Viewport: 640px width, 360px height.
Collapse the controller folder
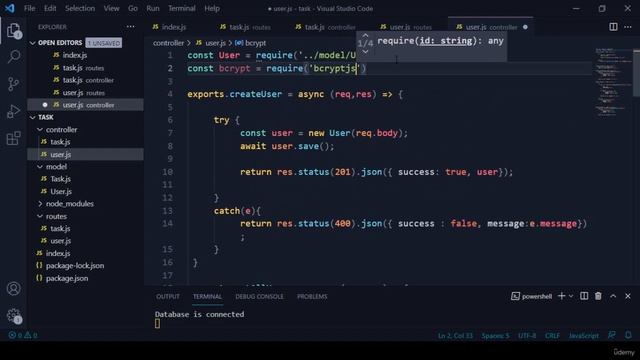coord(40,129)
